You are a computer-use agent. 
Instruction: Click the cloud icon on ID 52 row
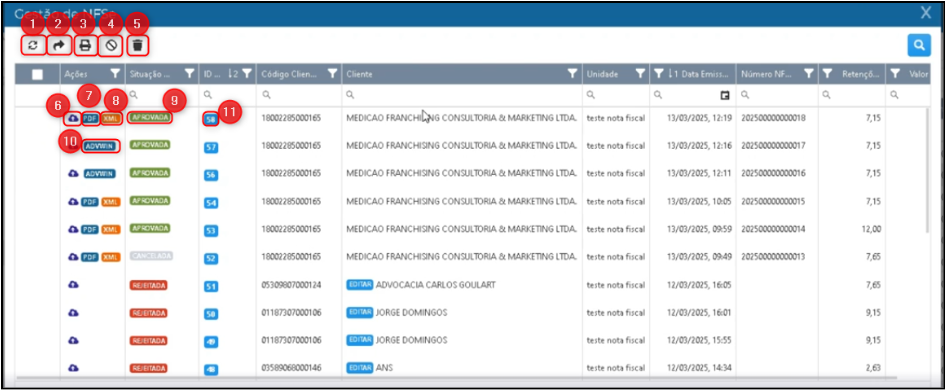(x=73, y=257)
